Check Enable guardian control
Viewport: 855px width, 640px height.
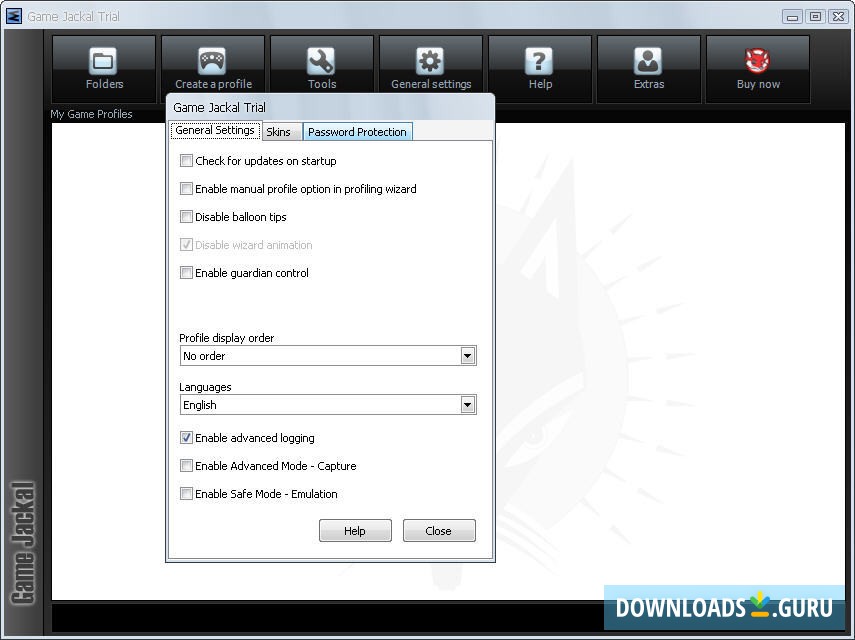click(186, 273)
